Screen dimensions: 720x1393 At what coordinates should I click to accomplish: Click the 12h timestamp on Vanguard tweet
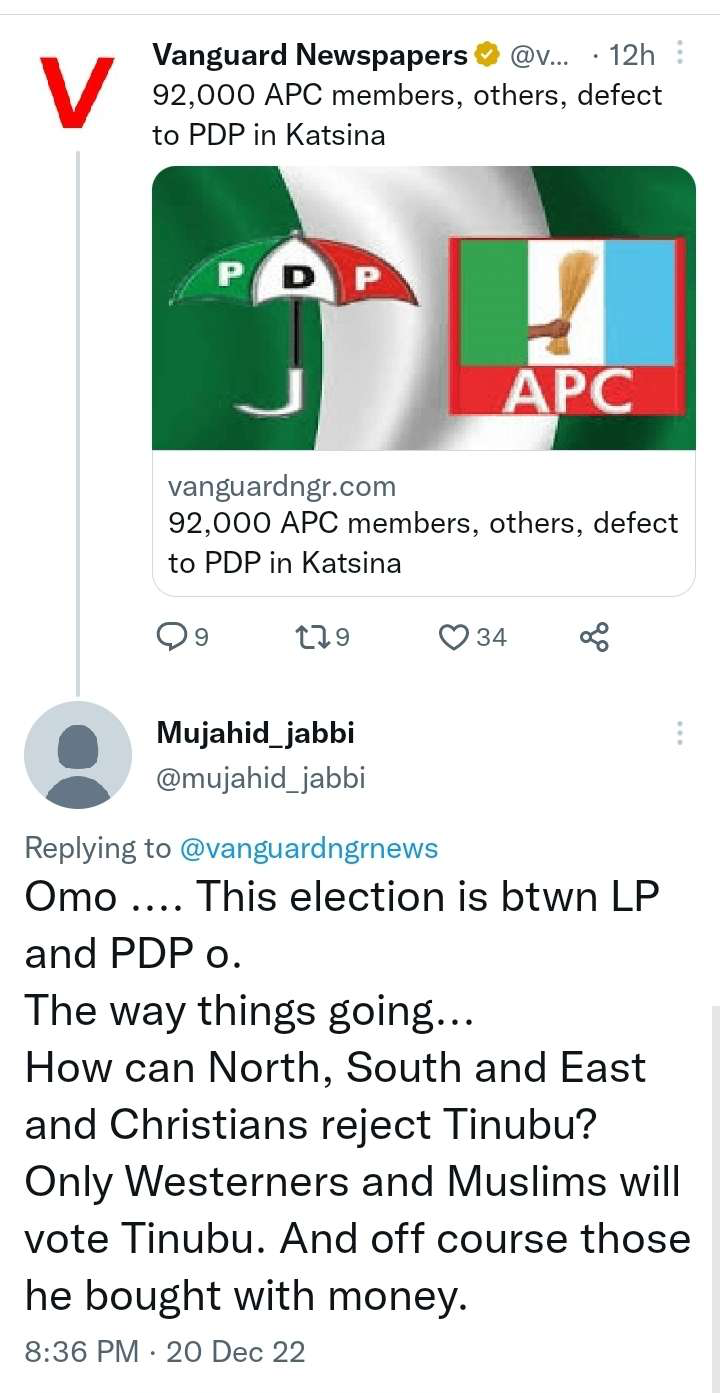pos(632,56)
